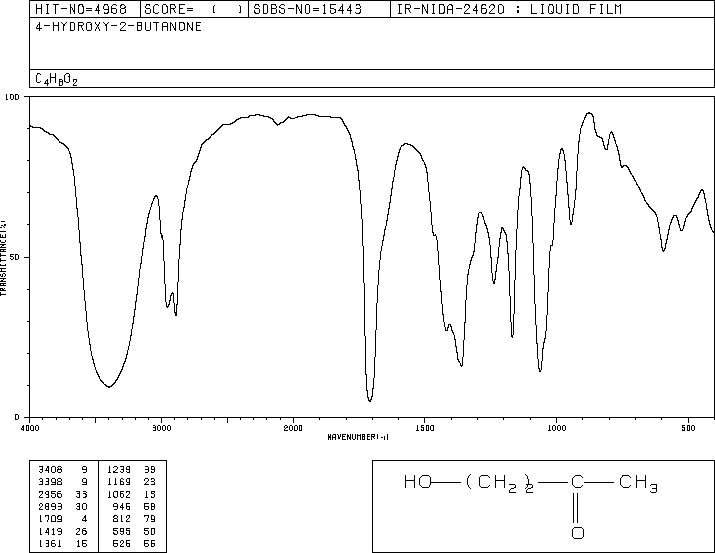Select peak table value 946
715x553 pixels.
coord(122,506)
